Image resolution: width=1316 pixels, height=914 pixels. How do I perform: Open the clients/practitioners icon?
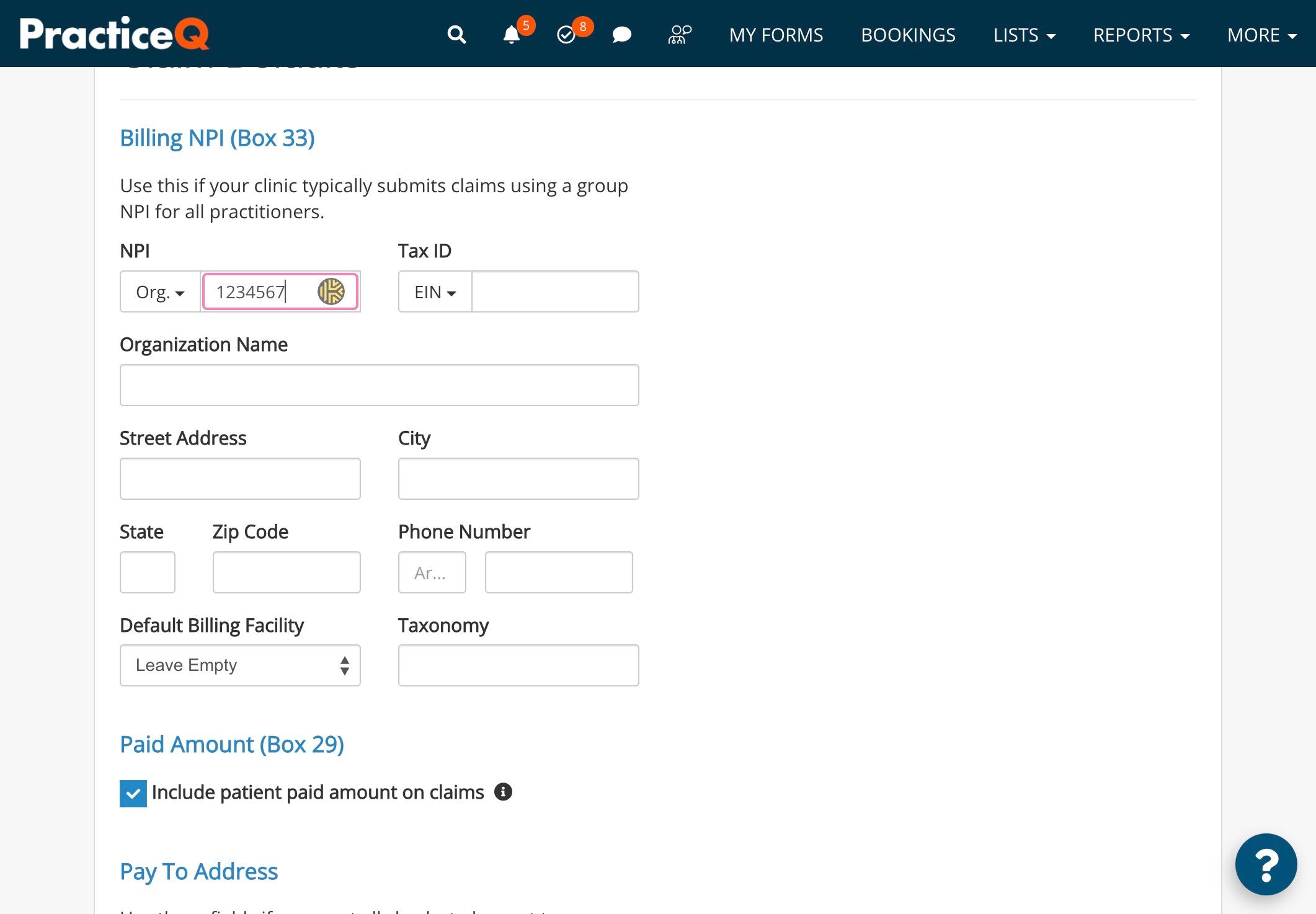click(x=677, y=35)
